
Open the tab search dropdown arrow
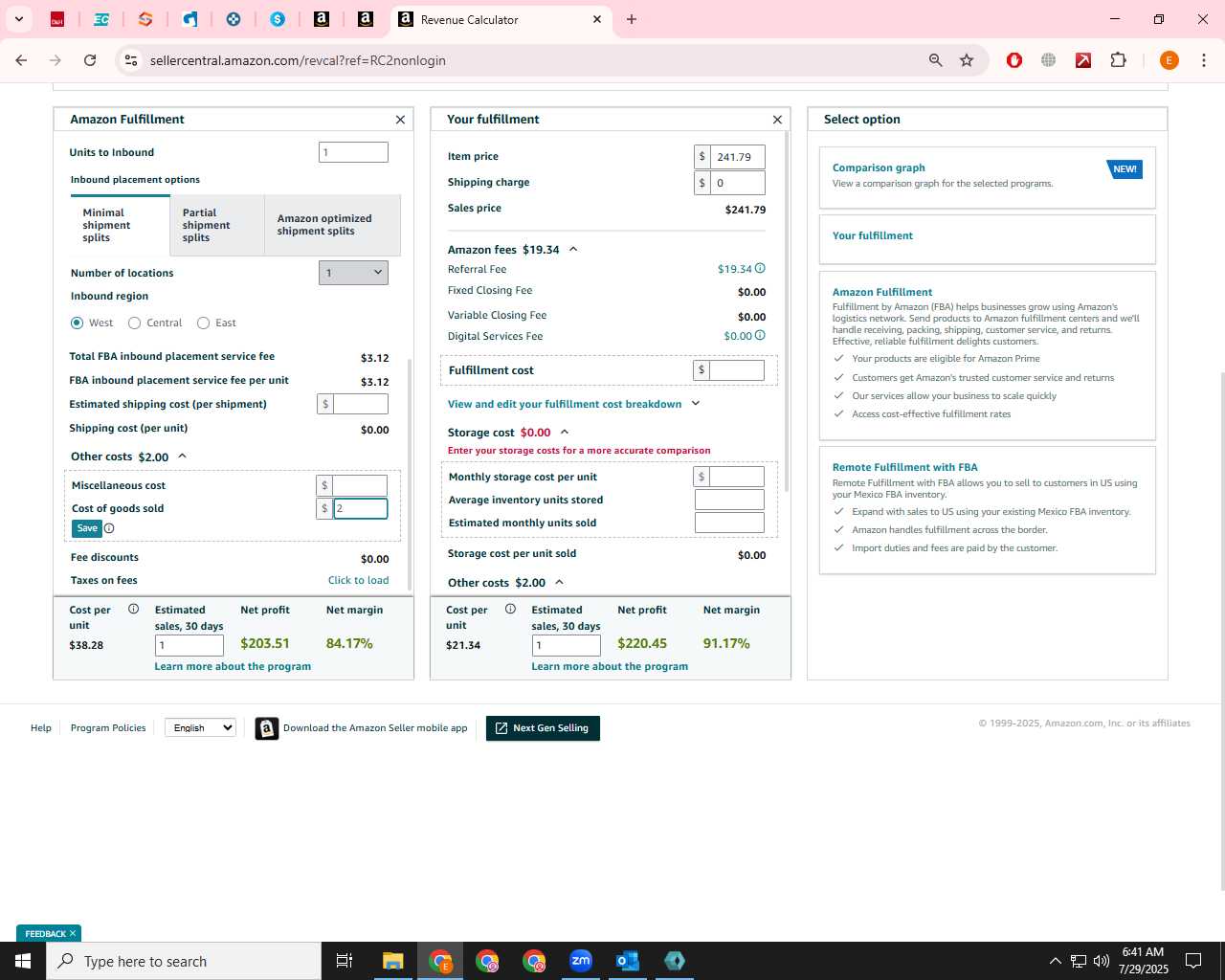pos(18,19)
